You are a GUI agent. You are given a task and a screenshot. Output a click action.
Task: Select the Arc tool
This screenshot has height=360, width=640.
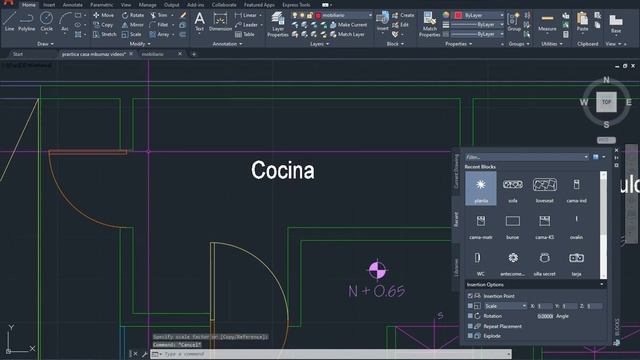click(x=64, y=21)
